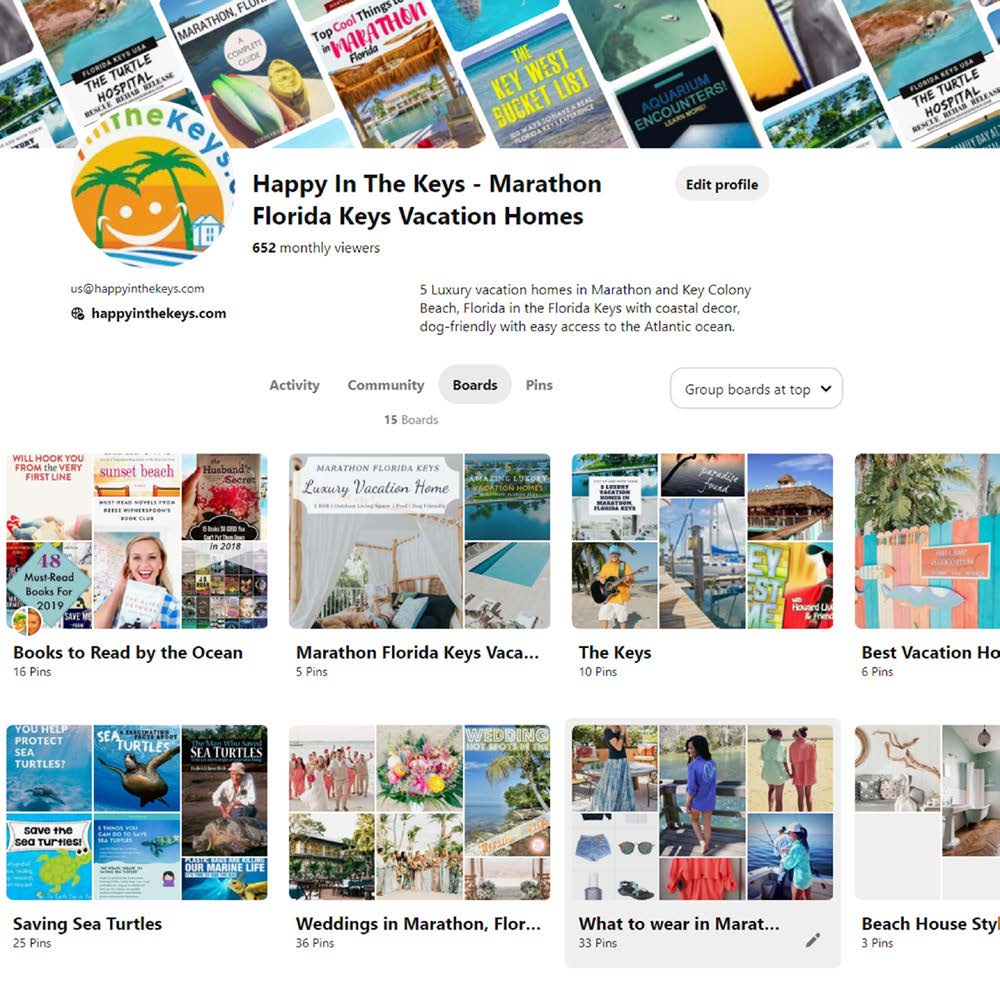The image size is (1000, 983).
Task: Open the Pins tab
Action: click(539, 385)
